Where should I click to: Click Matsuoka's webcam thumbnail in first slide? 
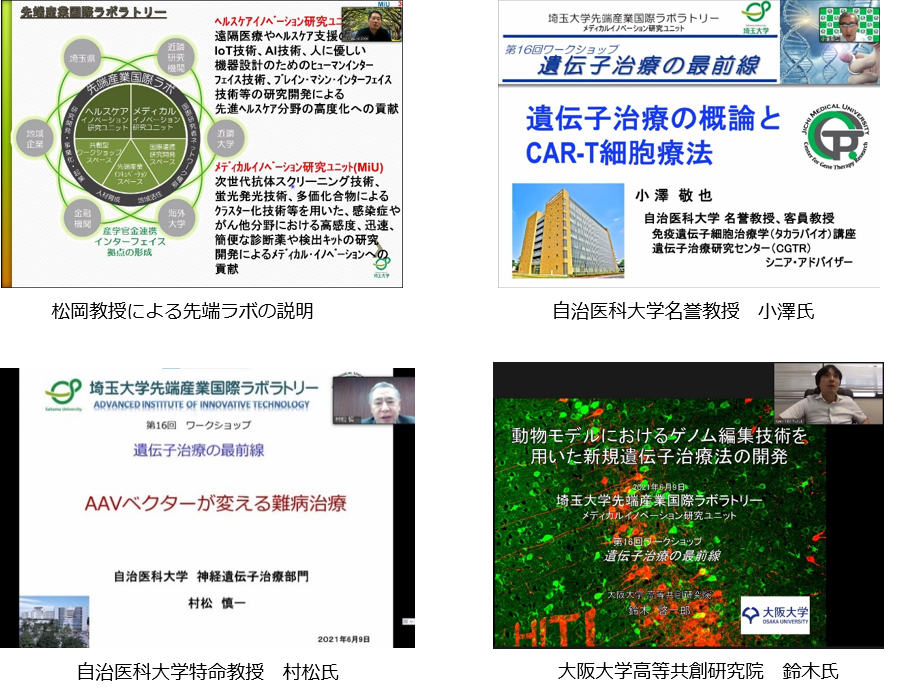click(371, 25)
